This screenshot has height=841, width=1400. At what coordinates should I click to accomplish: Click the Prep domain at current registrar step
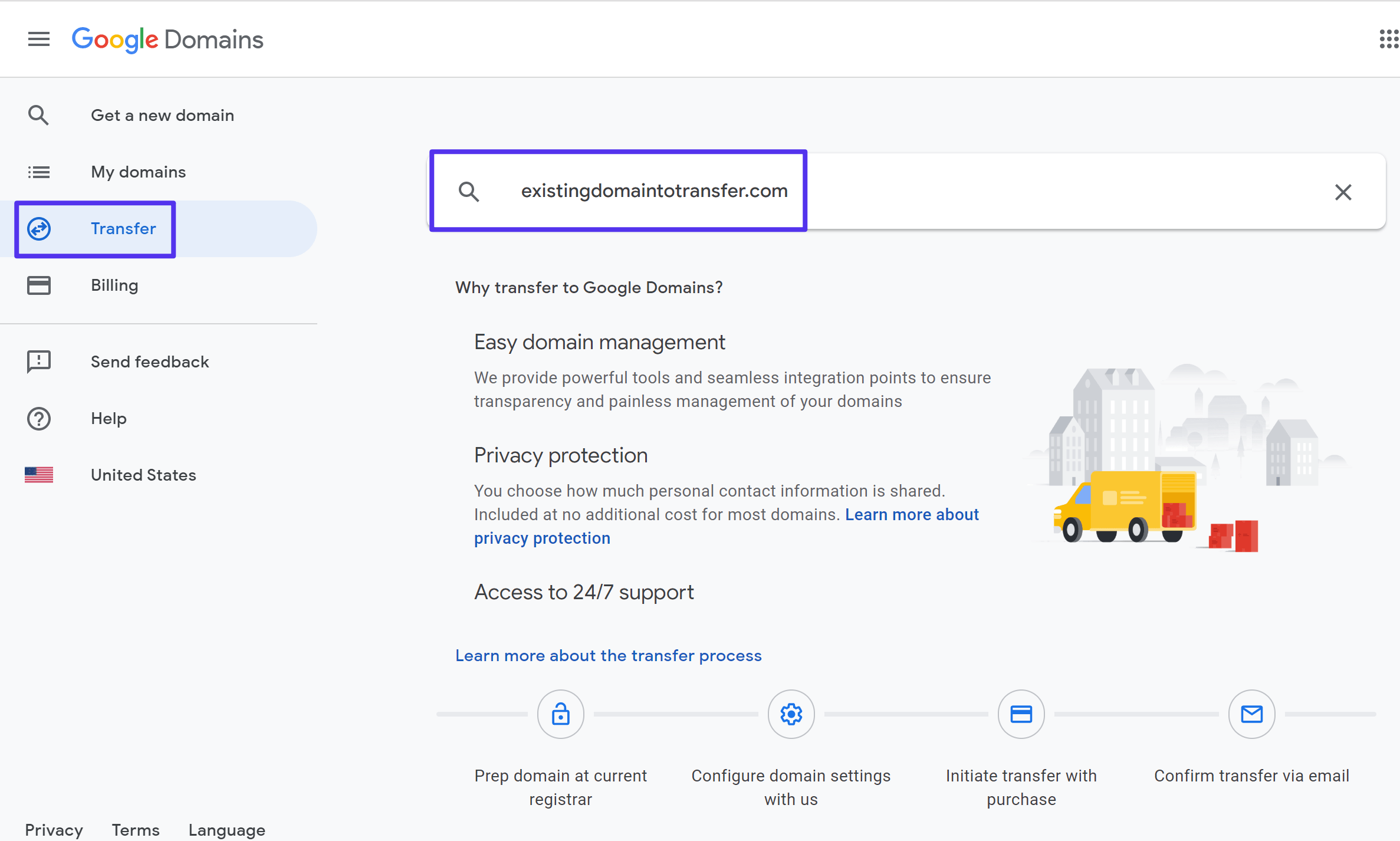559,714
